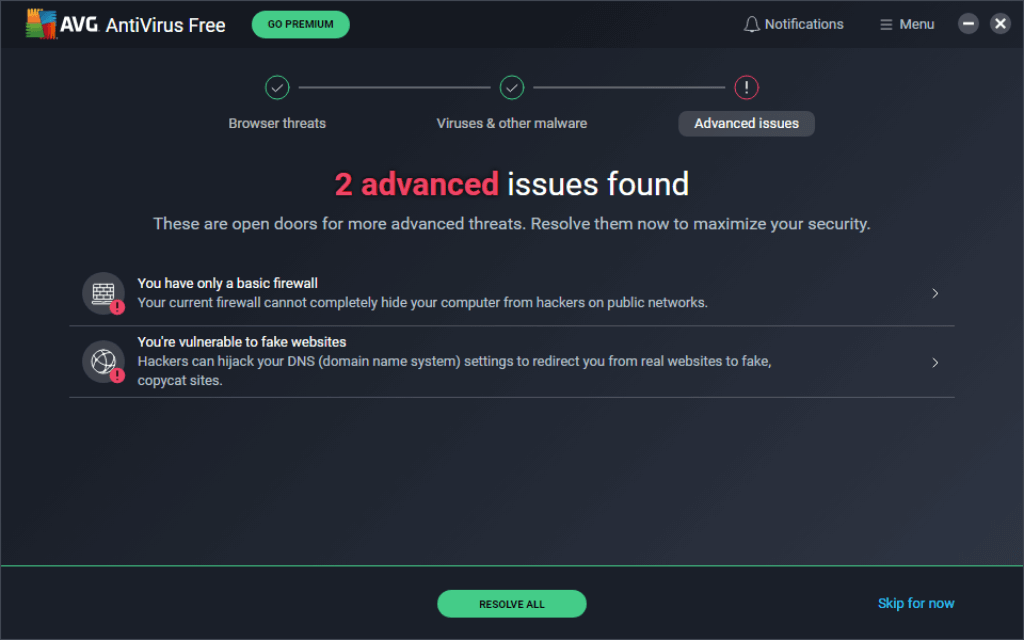Click the fake websites globe icon
The height and width of the screenshot is (640, 1024).
point(103,361)
